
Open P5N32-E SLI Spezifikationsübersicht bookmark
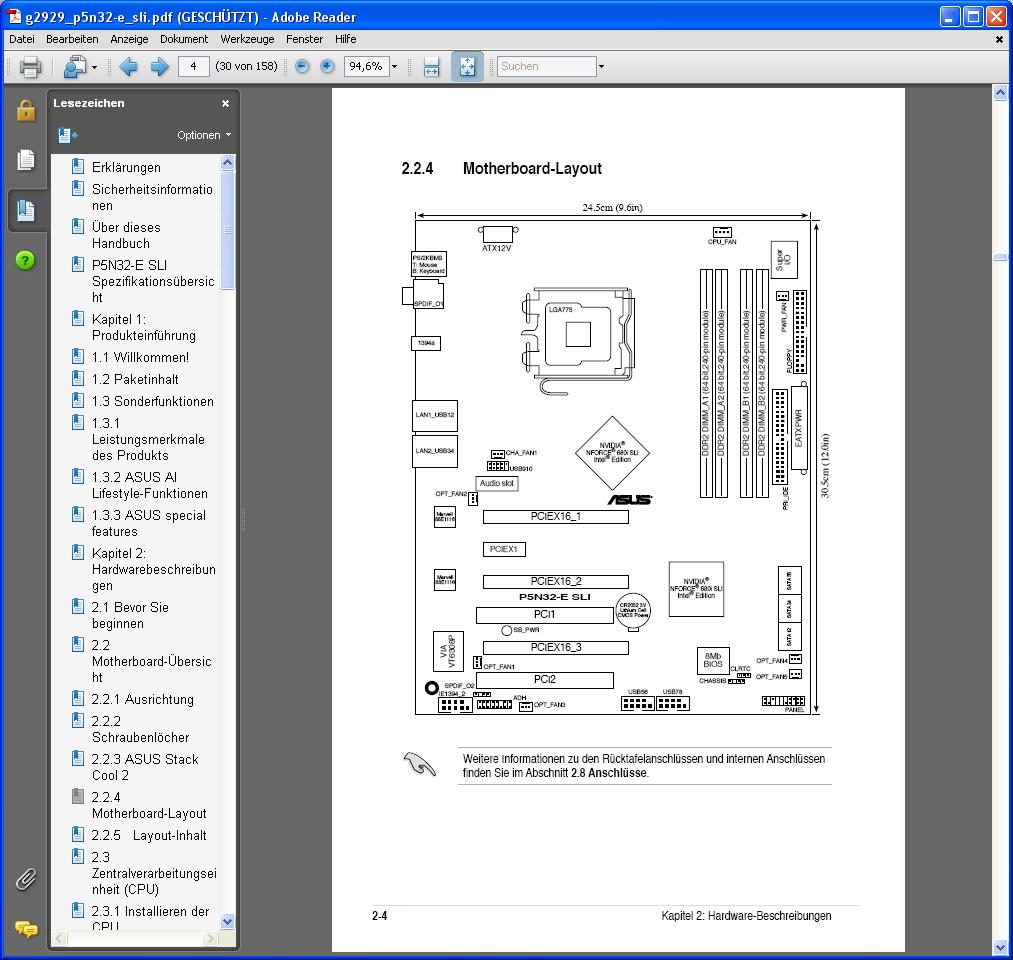click(x=153, y=281)
